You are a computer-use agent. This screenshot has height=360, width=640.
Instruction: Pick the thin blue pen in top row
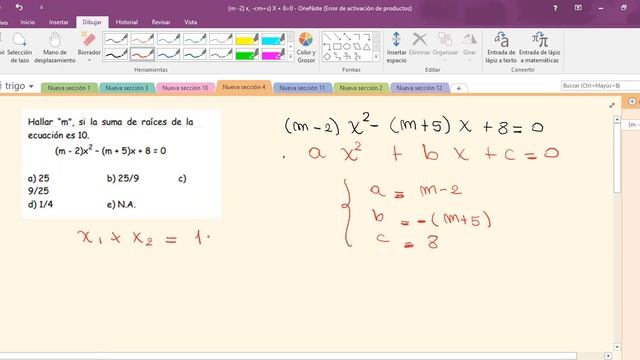point(168,39)
